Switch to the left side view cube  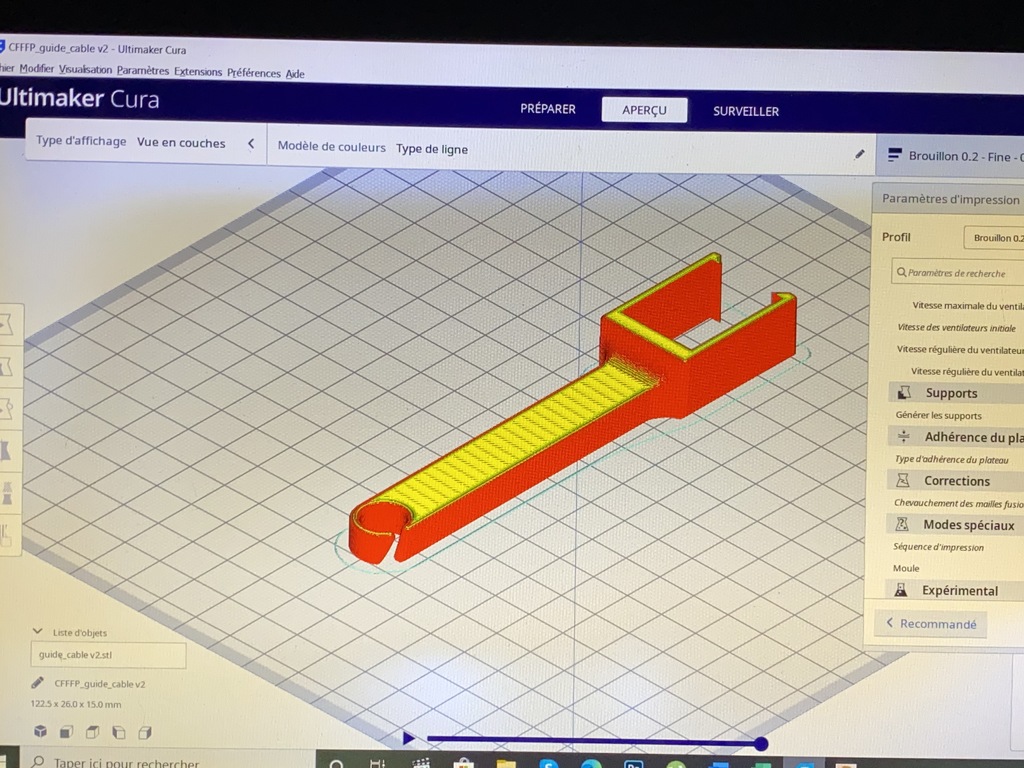coord(118,732)
